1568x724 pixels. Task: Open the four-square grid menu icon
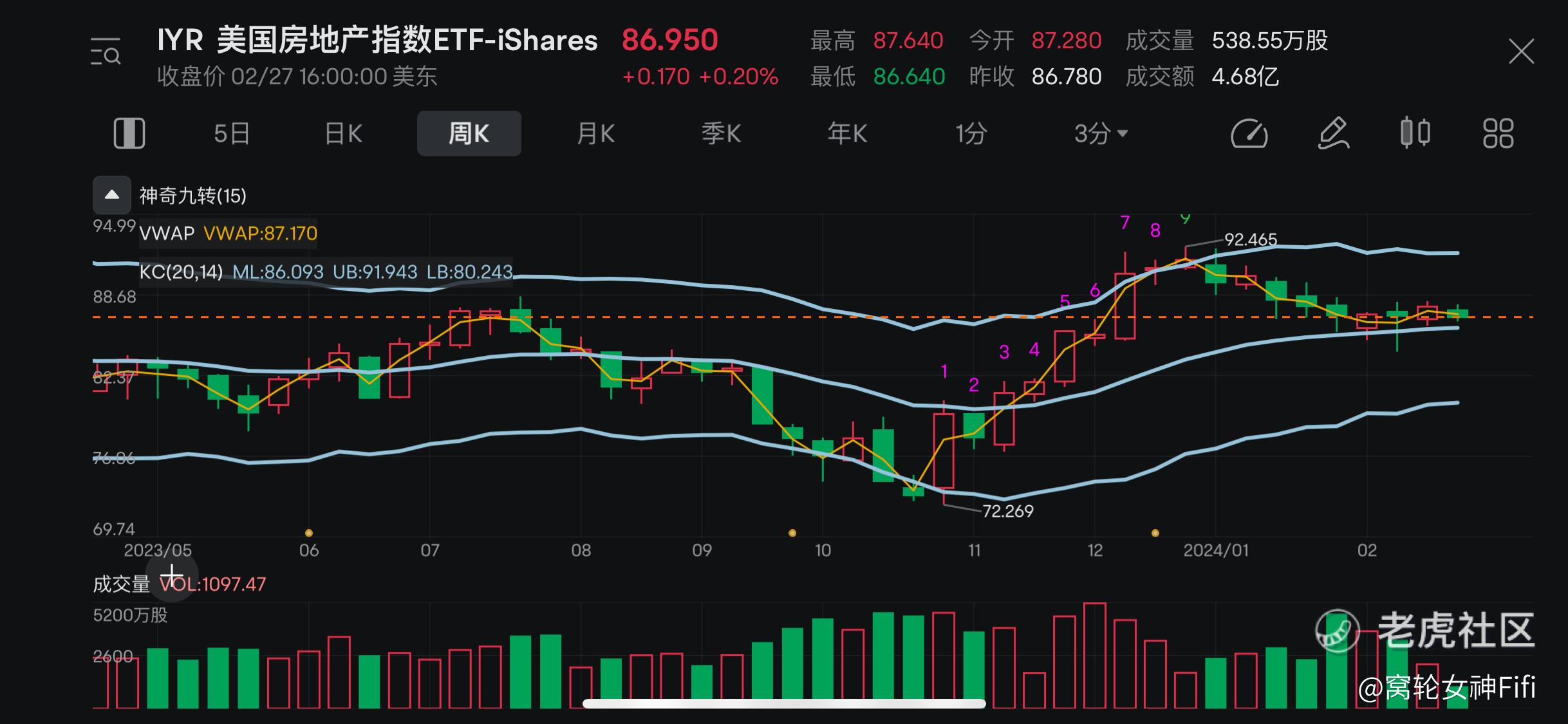(1498, 134)
